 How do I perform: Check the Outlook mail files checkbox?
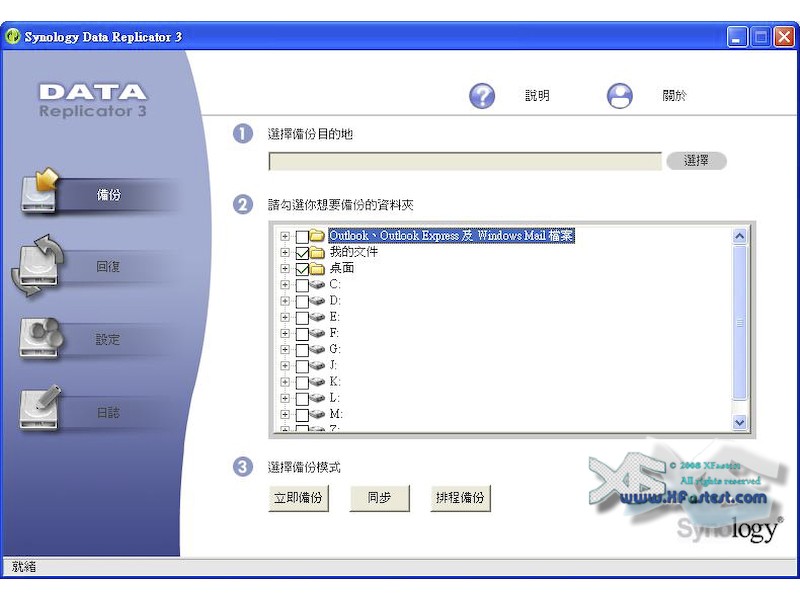[302, 236]
